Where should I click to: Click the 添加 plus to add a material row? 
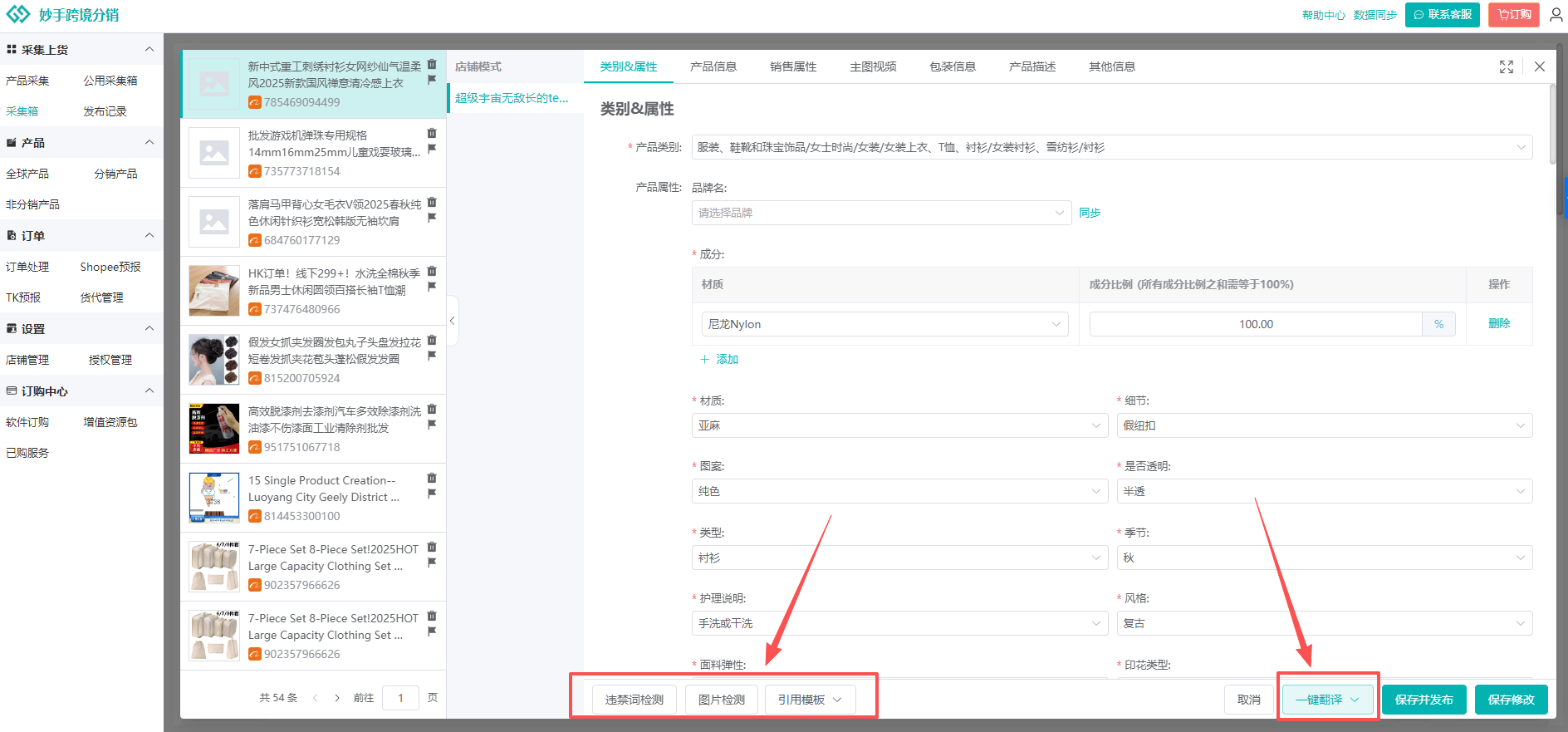click(719, 359)
